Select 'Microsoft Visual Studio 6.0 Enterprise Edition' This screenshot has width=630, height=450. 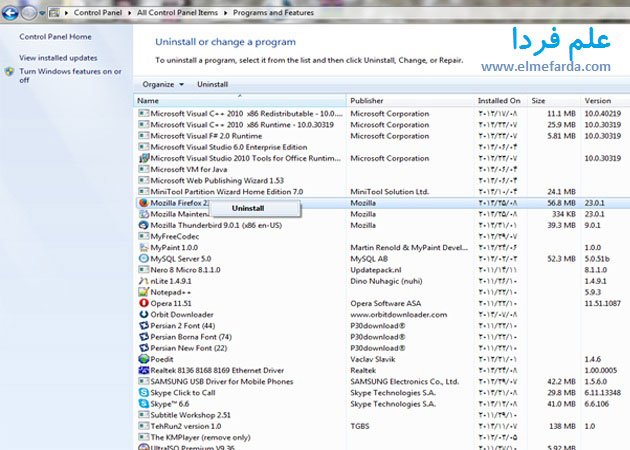pos(229,147)
